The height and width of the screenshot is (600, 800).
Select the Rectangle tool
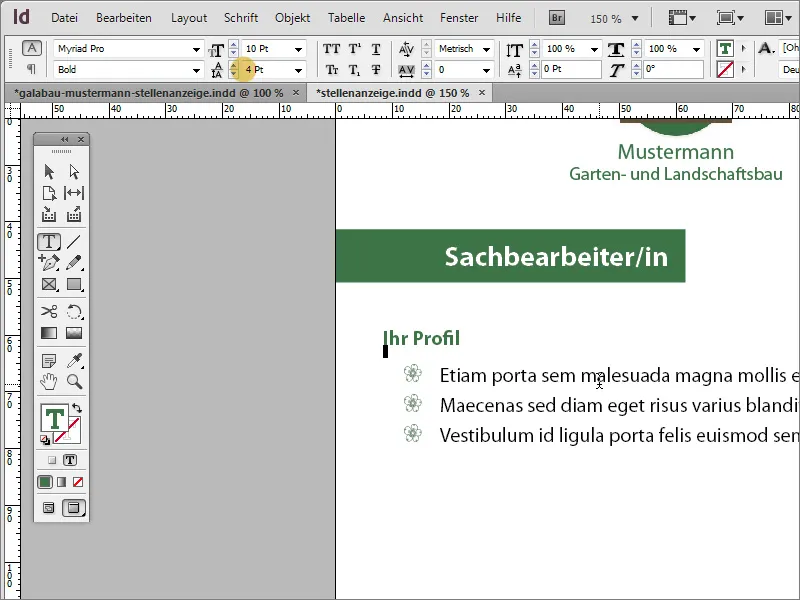pyautogui.click(x=74, y=284)
